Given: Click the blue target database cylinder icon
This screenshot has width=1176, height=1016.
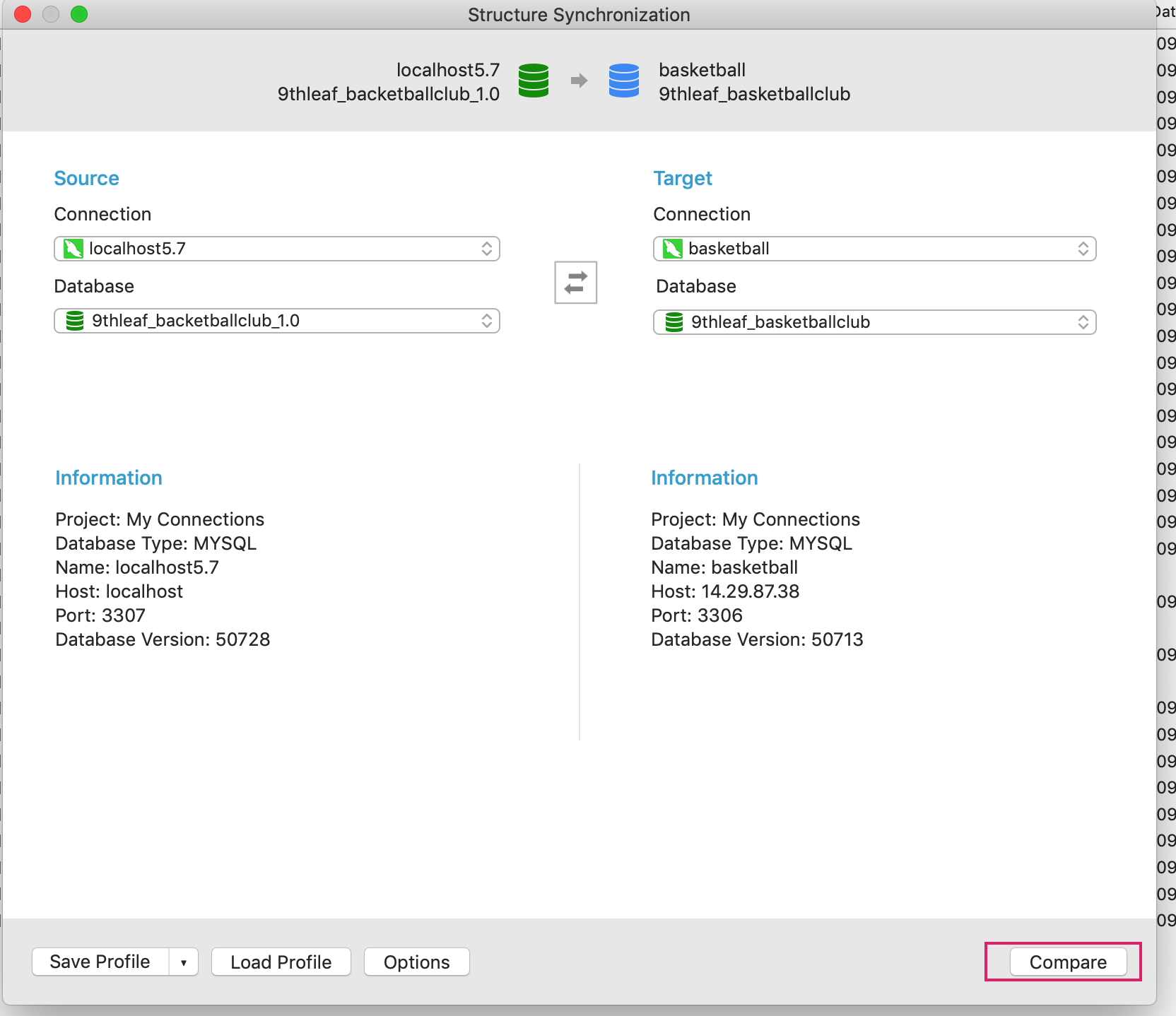Looking at the screenshot, I should (623, 81).
